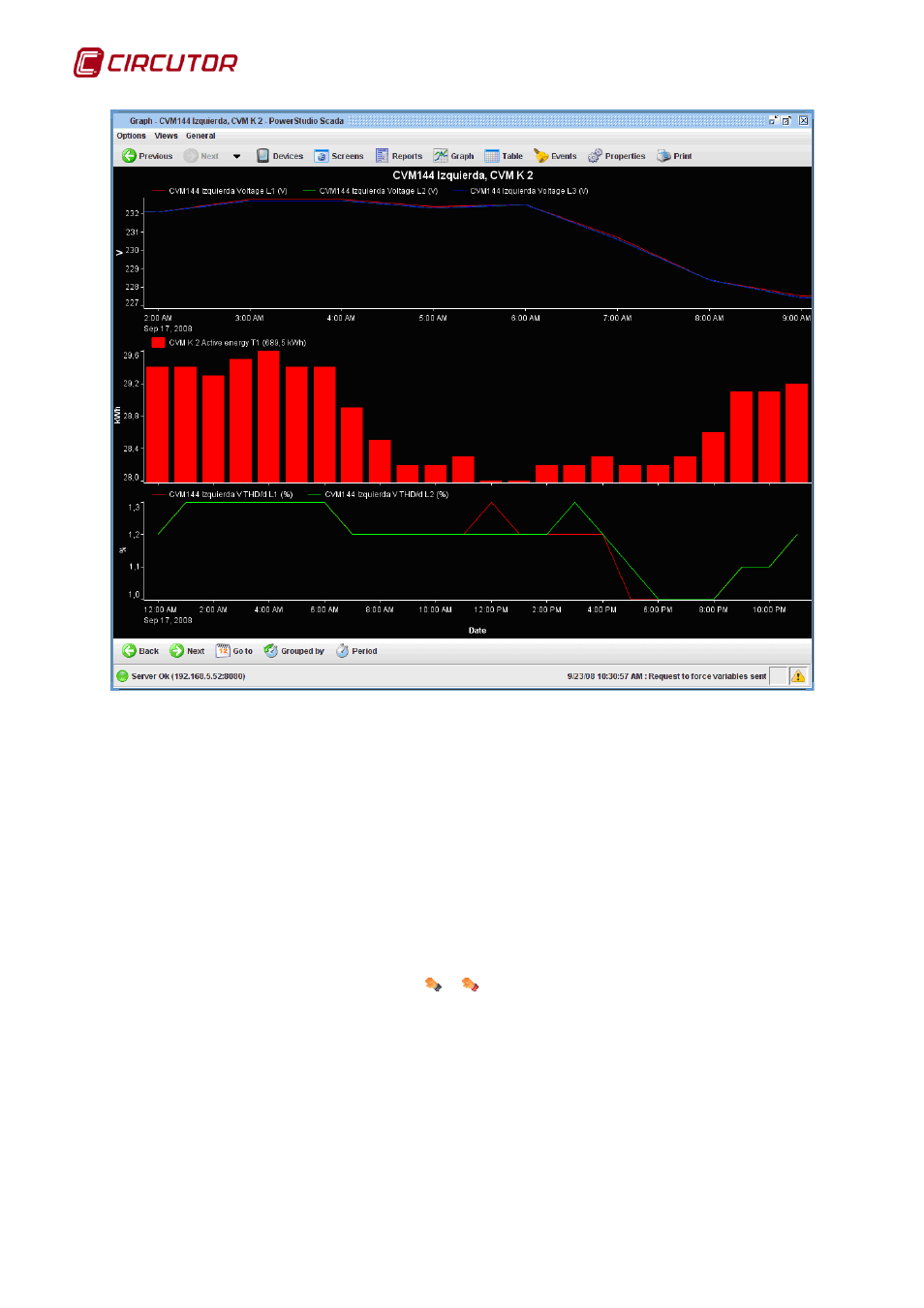Click the empty status box beside the warning icon
Image resolution: width=924 pixels, height=1308 pixels.
click(779, 676)
